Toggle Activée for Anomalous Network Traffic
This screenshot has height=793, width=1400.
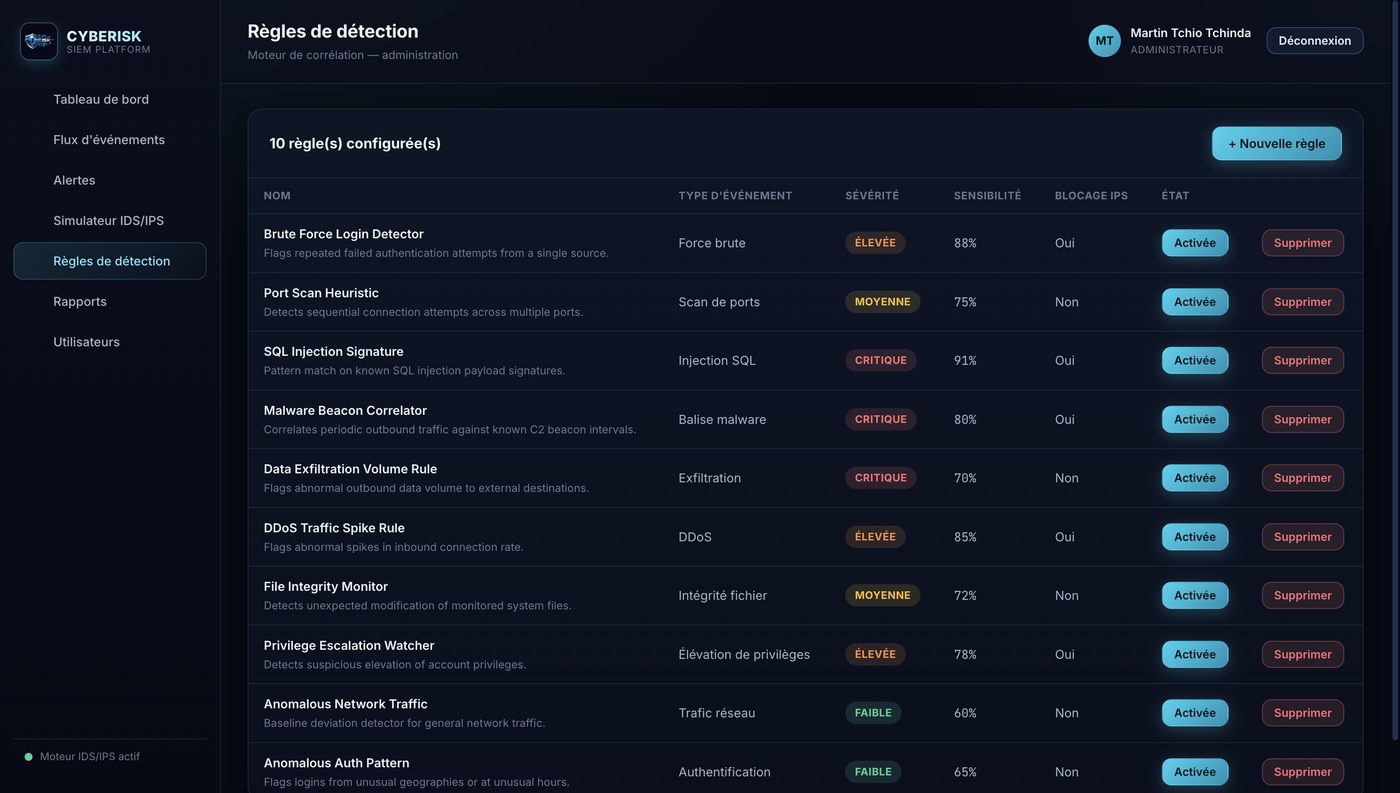1195,713
